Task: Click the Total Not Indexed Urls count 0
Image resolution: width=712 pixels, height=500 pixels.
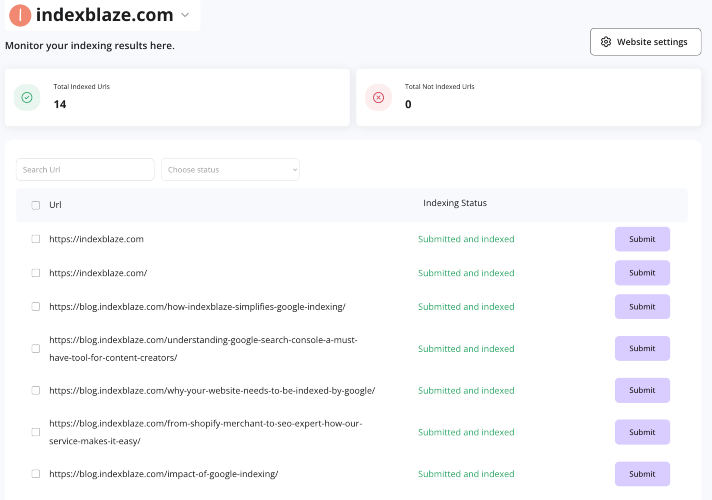Action: pos(408,104)
